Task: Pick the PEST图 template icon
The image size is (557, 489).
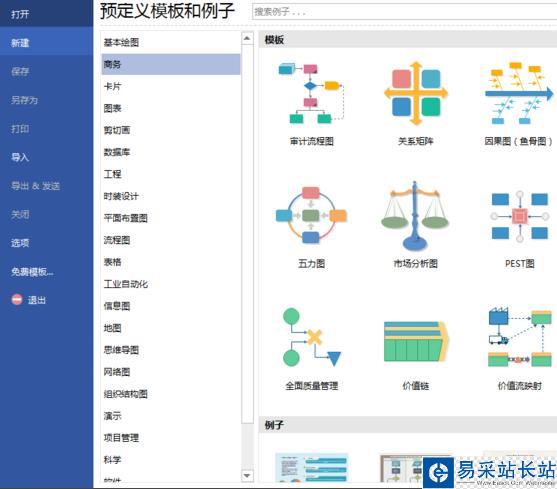Action: [x=519, y=216]
